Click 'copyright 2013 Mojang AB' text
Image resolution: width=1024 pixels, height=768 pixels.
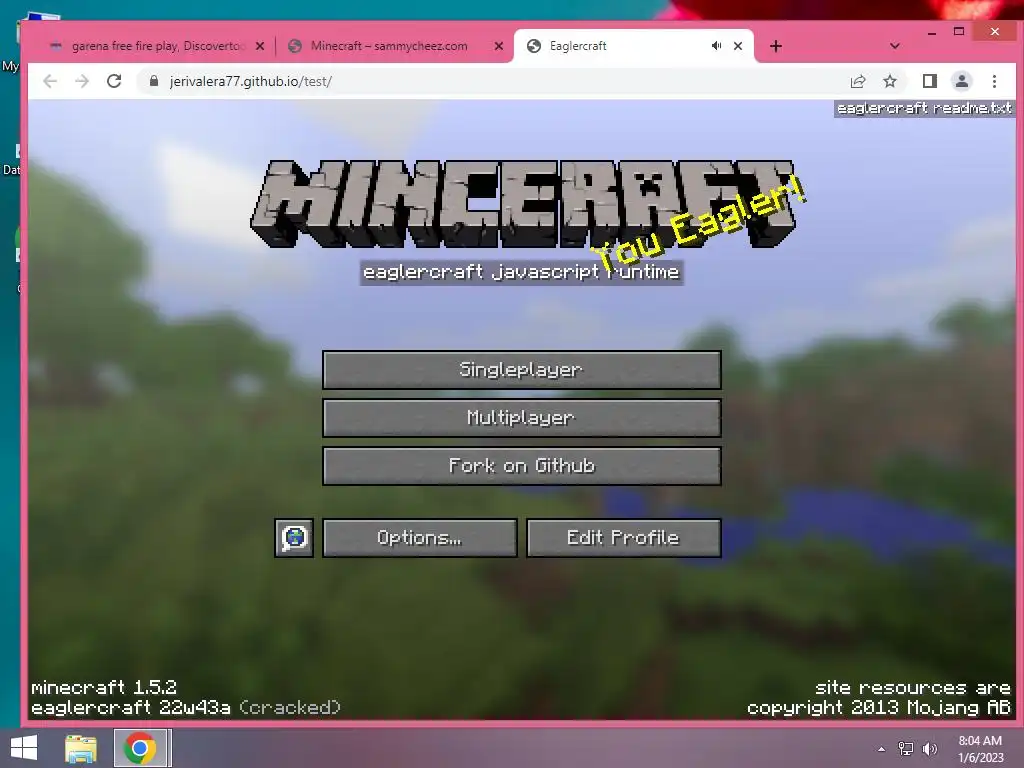coord(878,707)
